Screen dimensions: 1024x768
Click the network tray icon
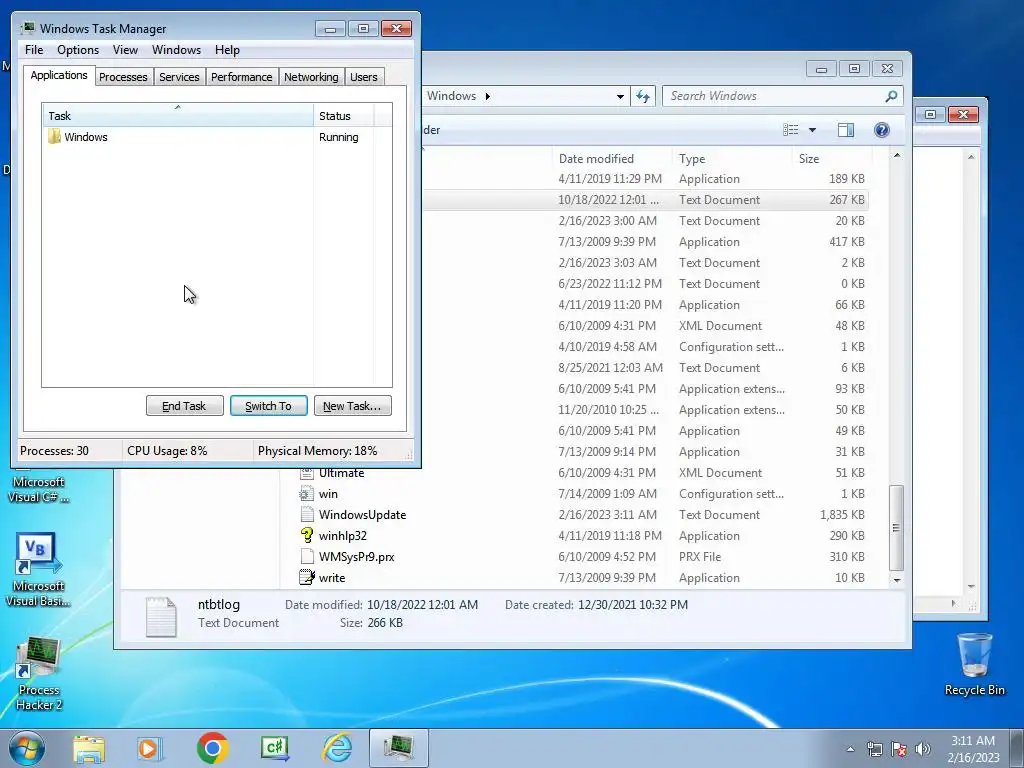pos(874,749)
